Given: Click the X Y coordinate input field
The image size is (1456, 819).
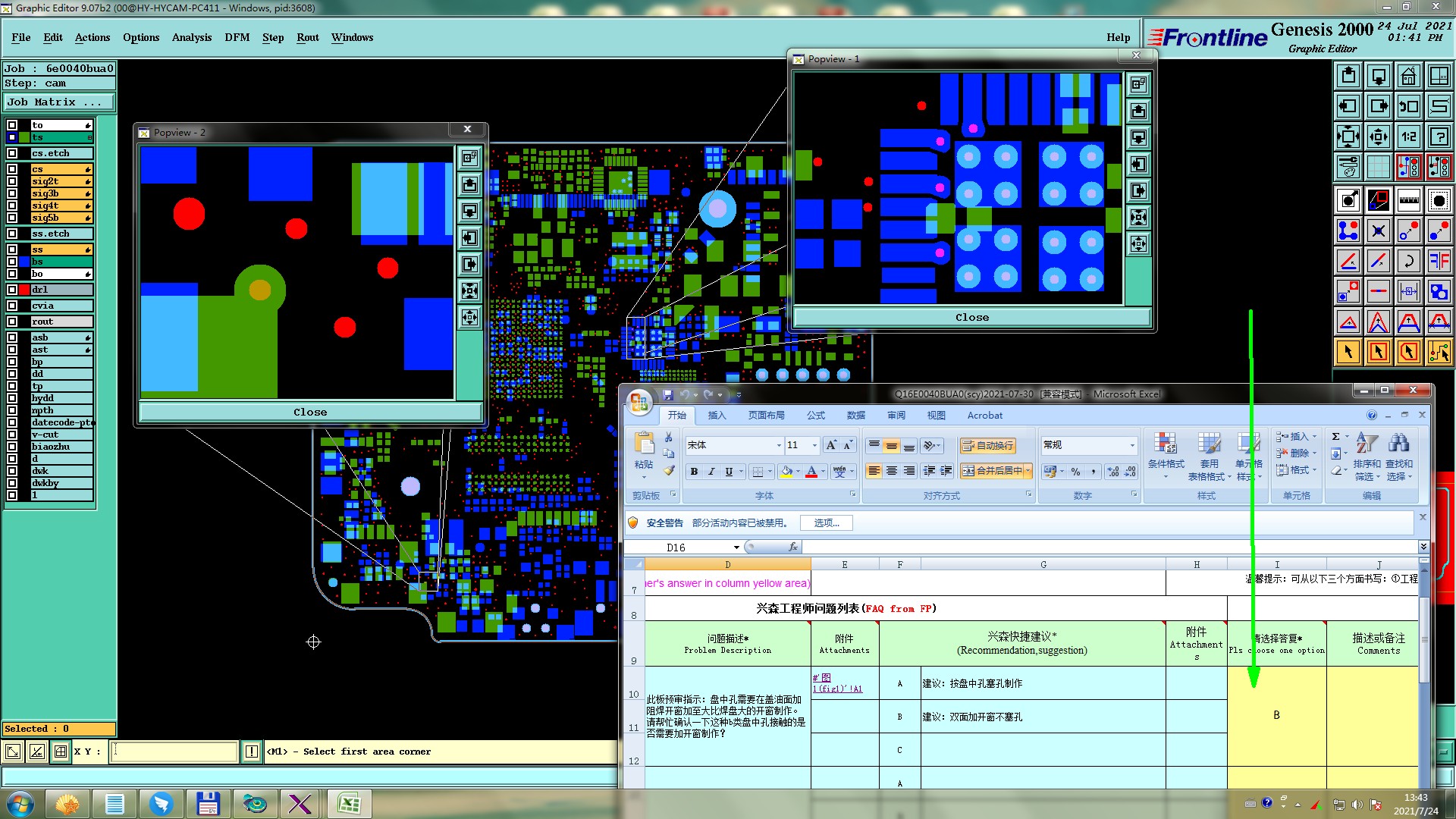Looking at the screenshot, I should (174, 752).
